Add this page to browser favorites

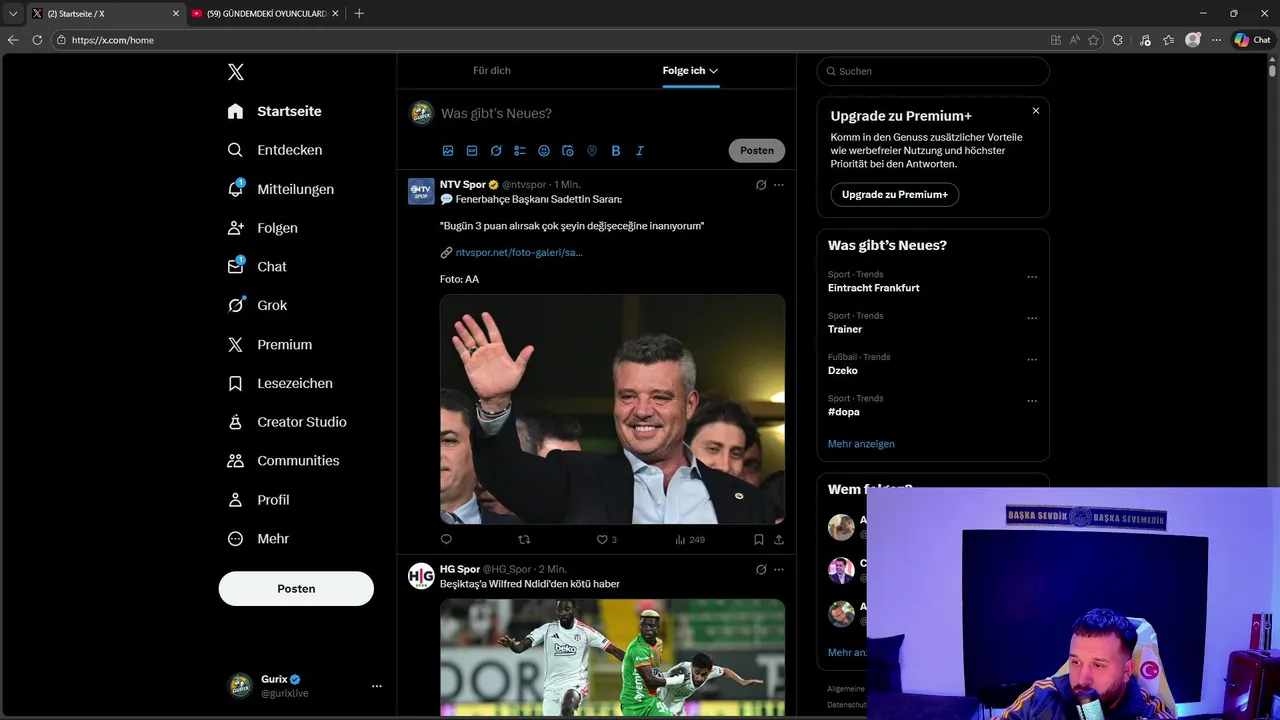(1094, 40)
